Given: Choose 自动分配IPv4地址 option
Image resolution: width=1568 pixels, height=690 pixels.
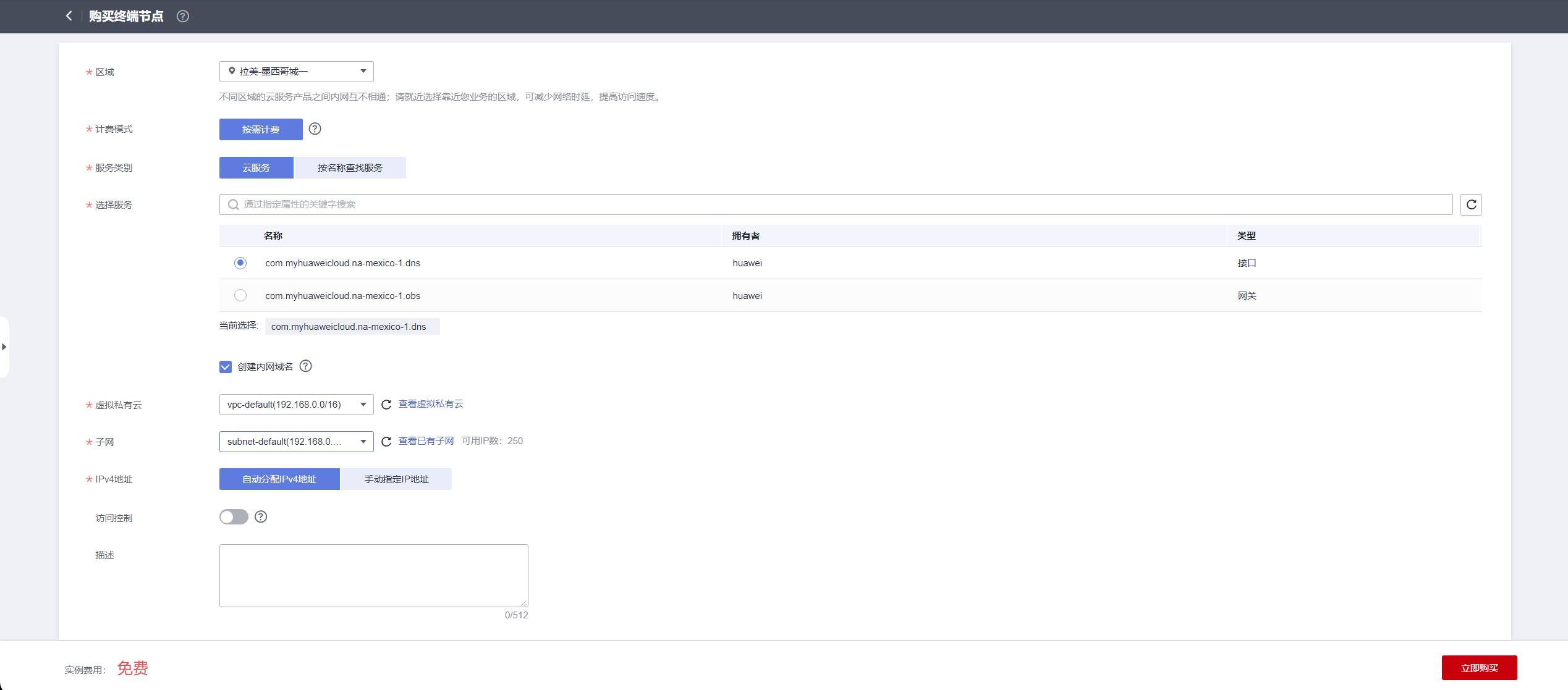Looking at the screenshot, I should (279, 479).
